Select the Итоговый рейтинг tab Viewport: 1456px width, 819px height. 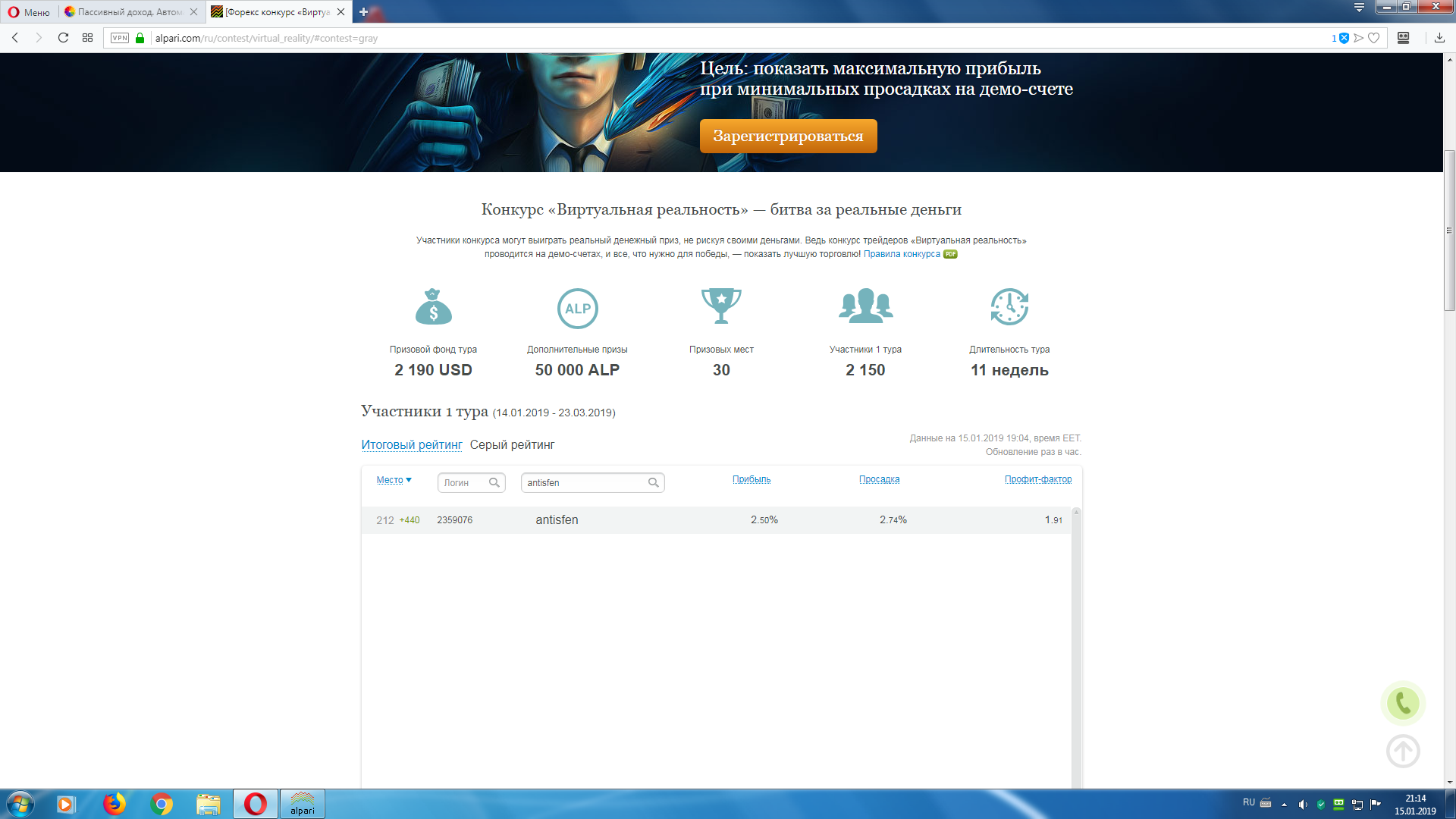coord(412,445)
